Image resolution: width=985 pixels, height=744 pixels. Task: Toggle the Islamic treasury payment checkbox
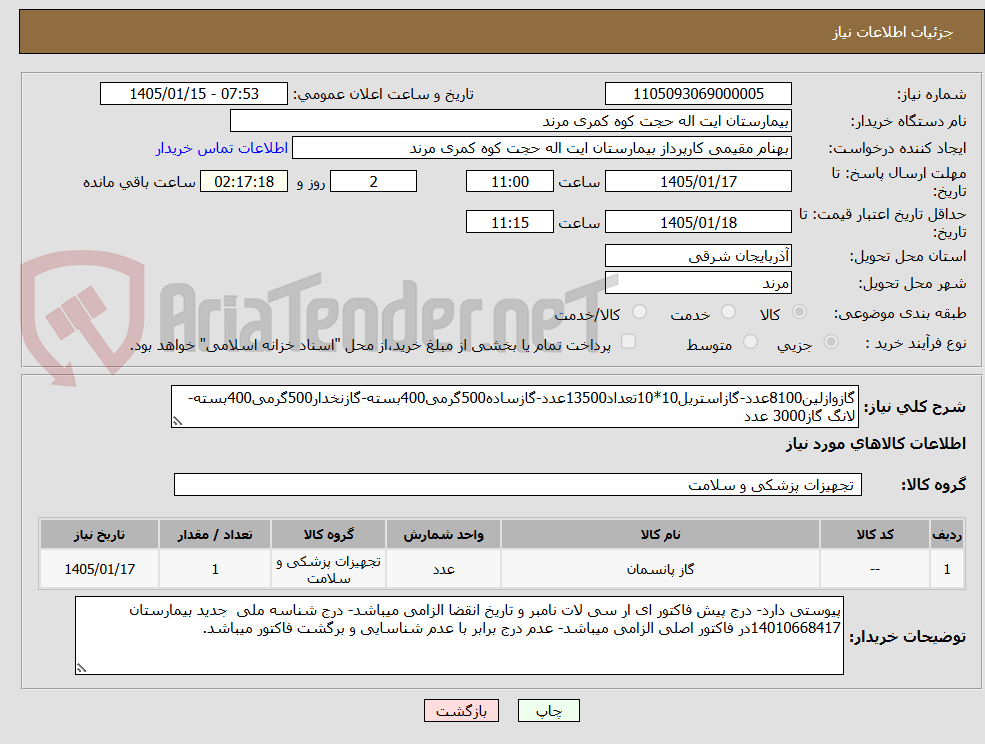(628, 341)
